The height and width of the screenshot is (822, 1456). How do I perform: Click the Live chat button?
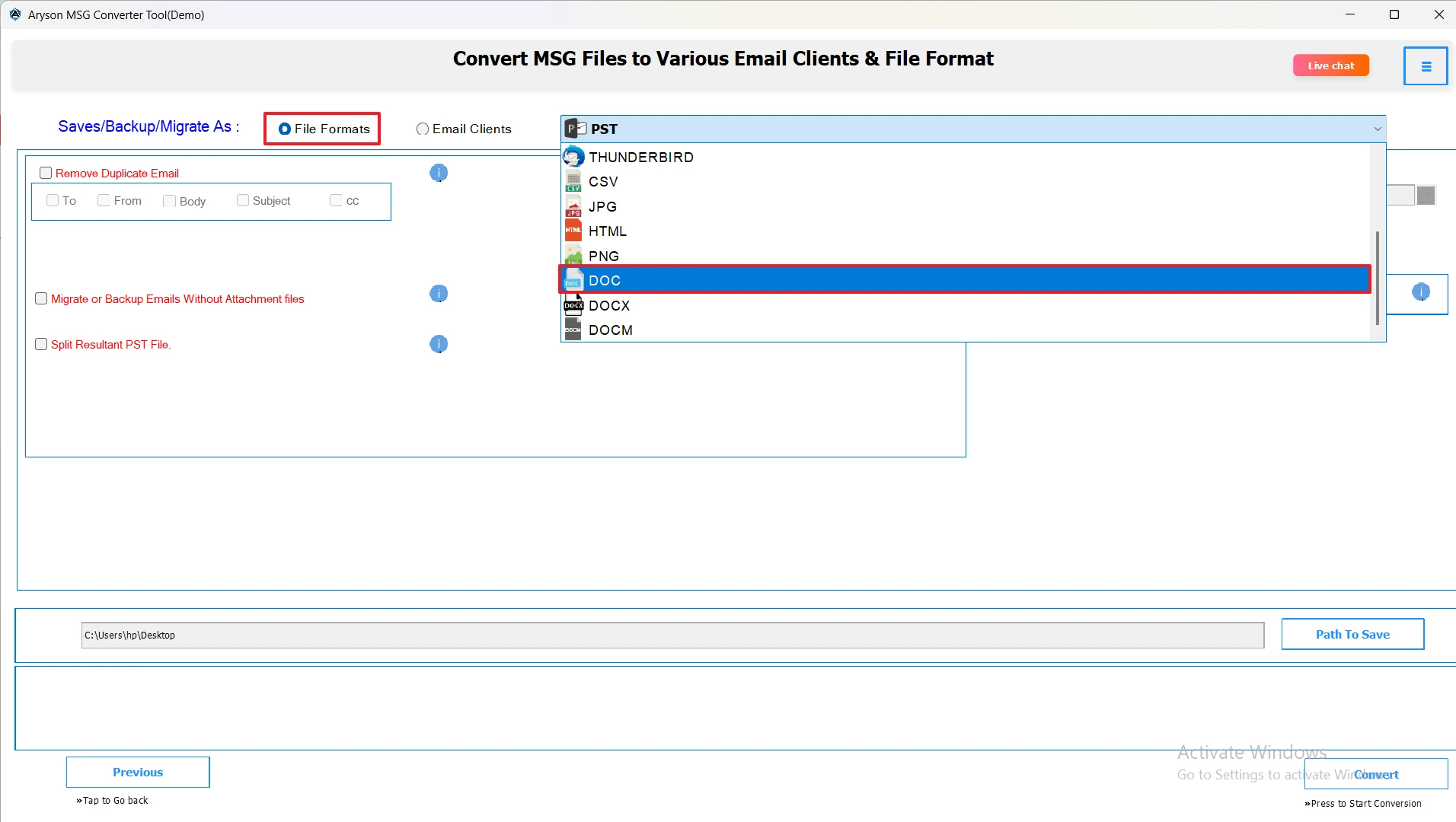pos(1330,65)
